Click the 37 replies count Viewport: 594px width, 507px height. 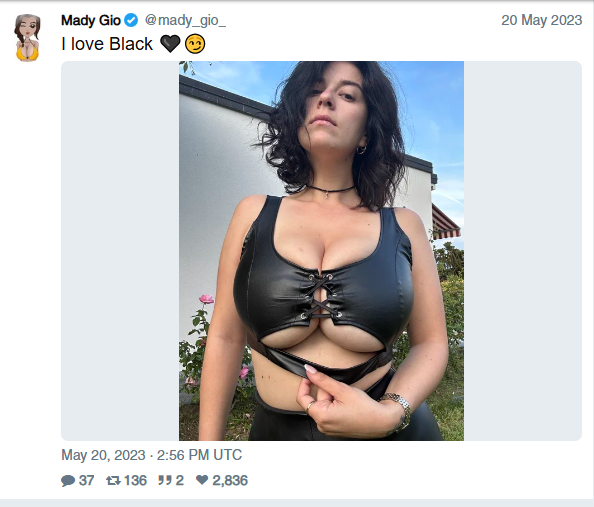(x=86, y=480)
